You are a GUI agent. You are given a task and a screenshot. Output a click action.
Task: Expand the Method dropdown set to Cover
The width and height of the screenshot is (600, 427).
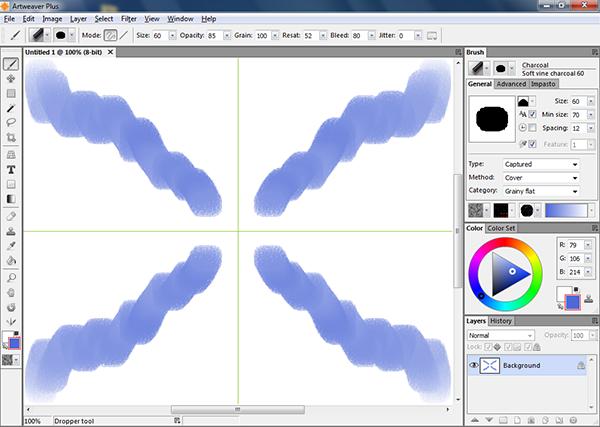click(540, 177)
